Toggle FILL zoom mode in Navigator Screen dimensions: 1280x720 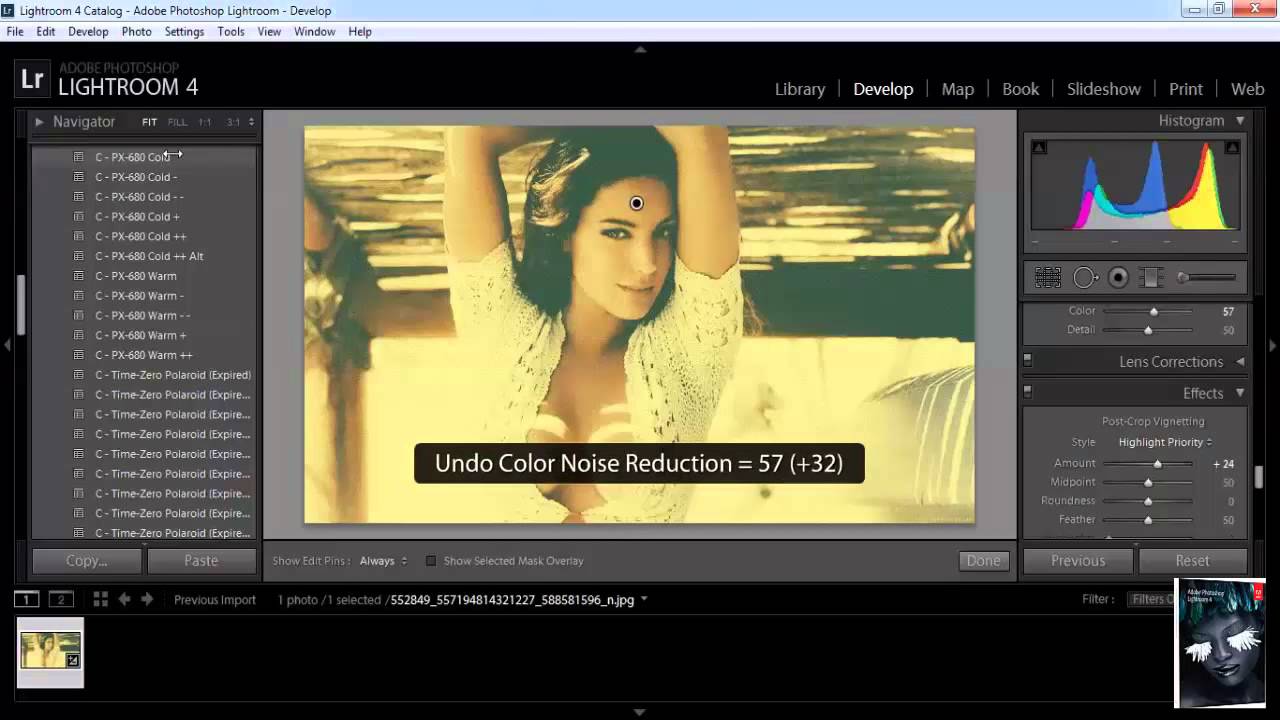click(x=179, y=121)
